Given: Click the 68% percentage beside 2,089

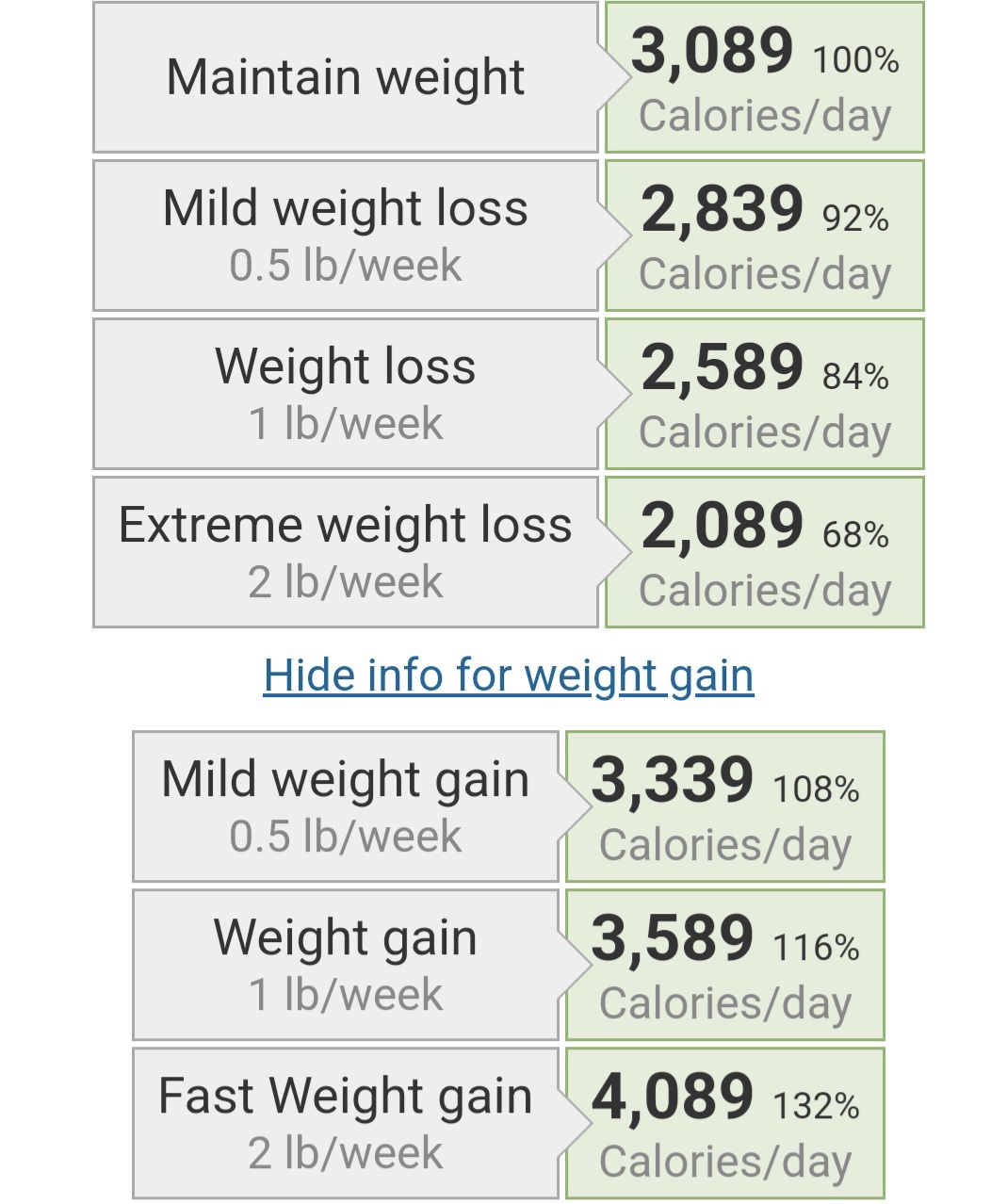Looking at the screenshot, I should 855,535.
